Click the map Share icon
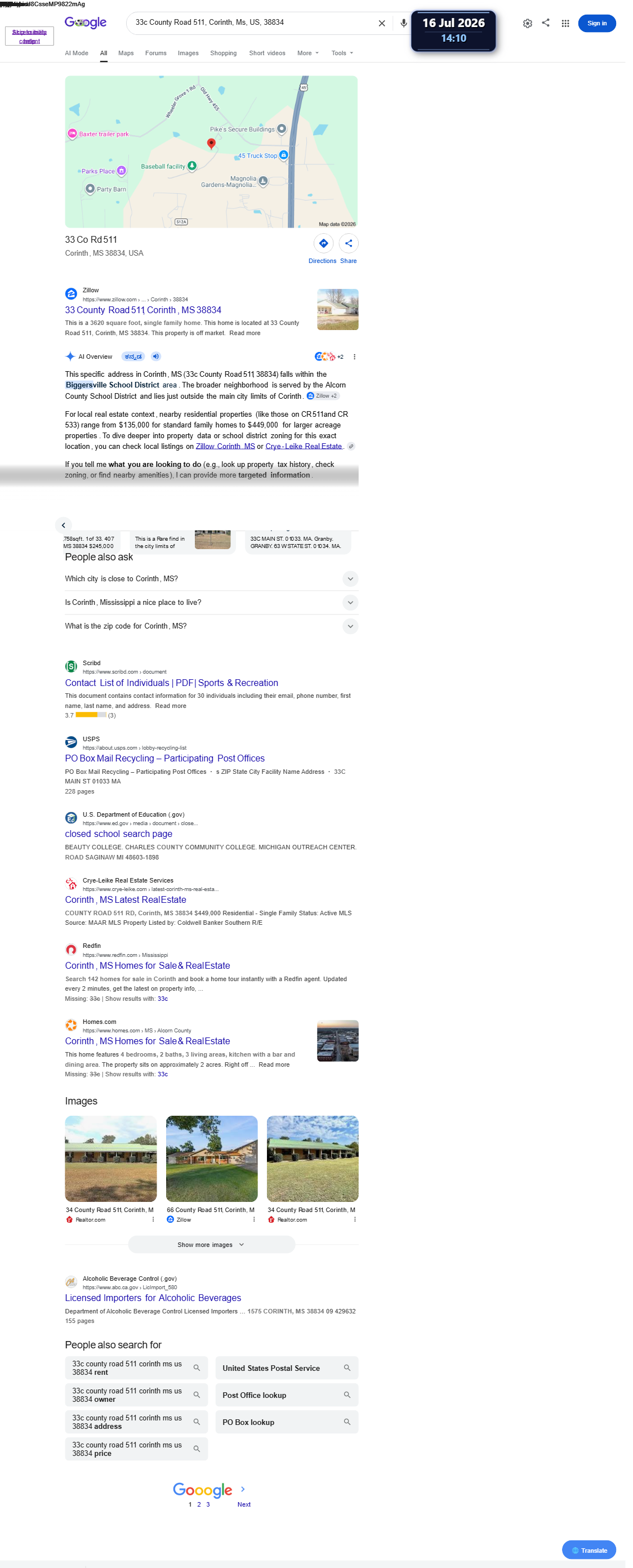633x1568 pixels. tap(349, 243)
